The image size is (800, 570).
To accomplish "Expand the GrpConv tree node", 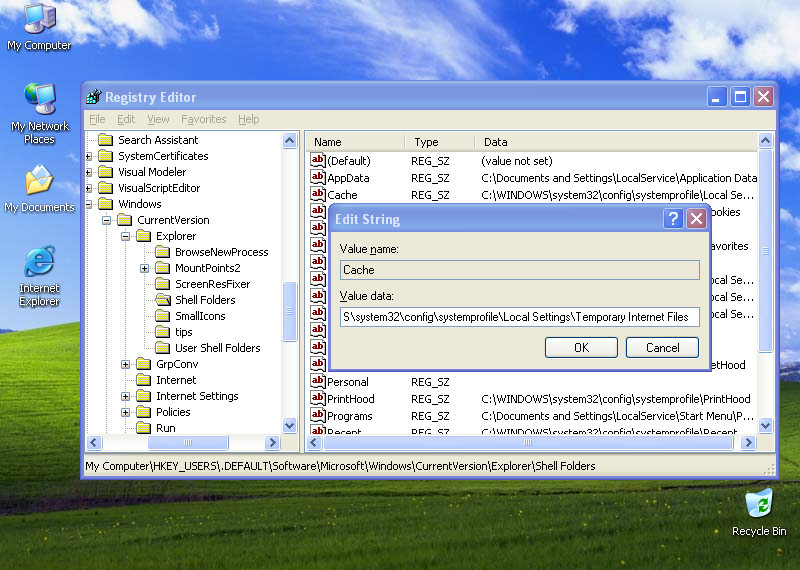I will coord(126,364).
